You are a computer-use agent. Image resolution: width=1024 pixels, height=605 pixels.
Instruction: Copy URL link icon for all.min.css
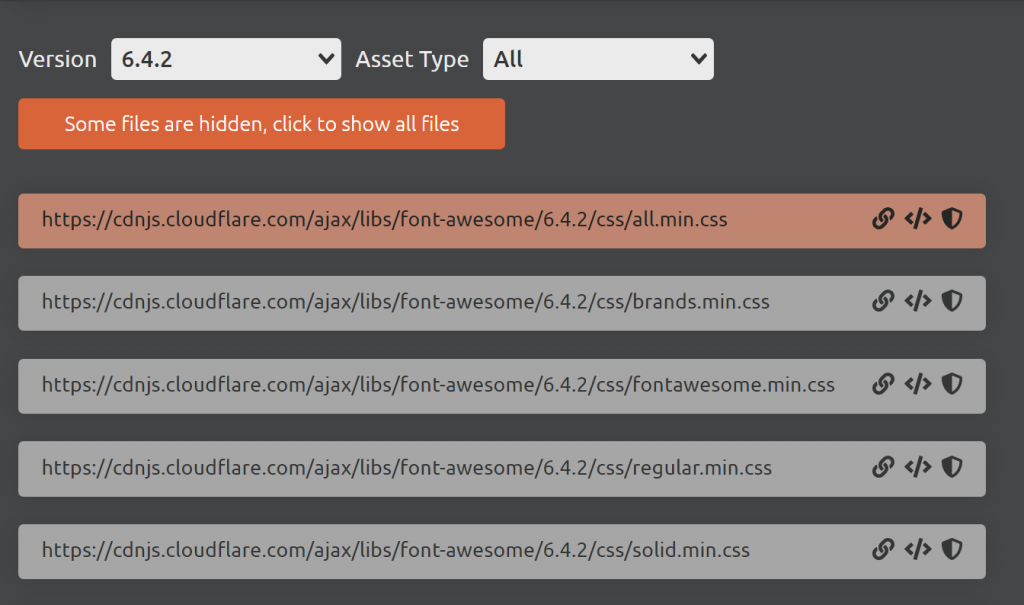883,219
